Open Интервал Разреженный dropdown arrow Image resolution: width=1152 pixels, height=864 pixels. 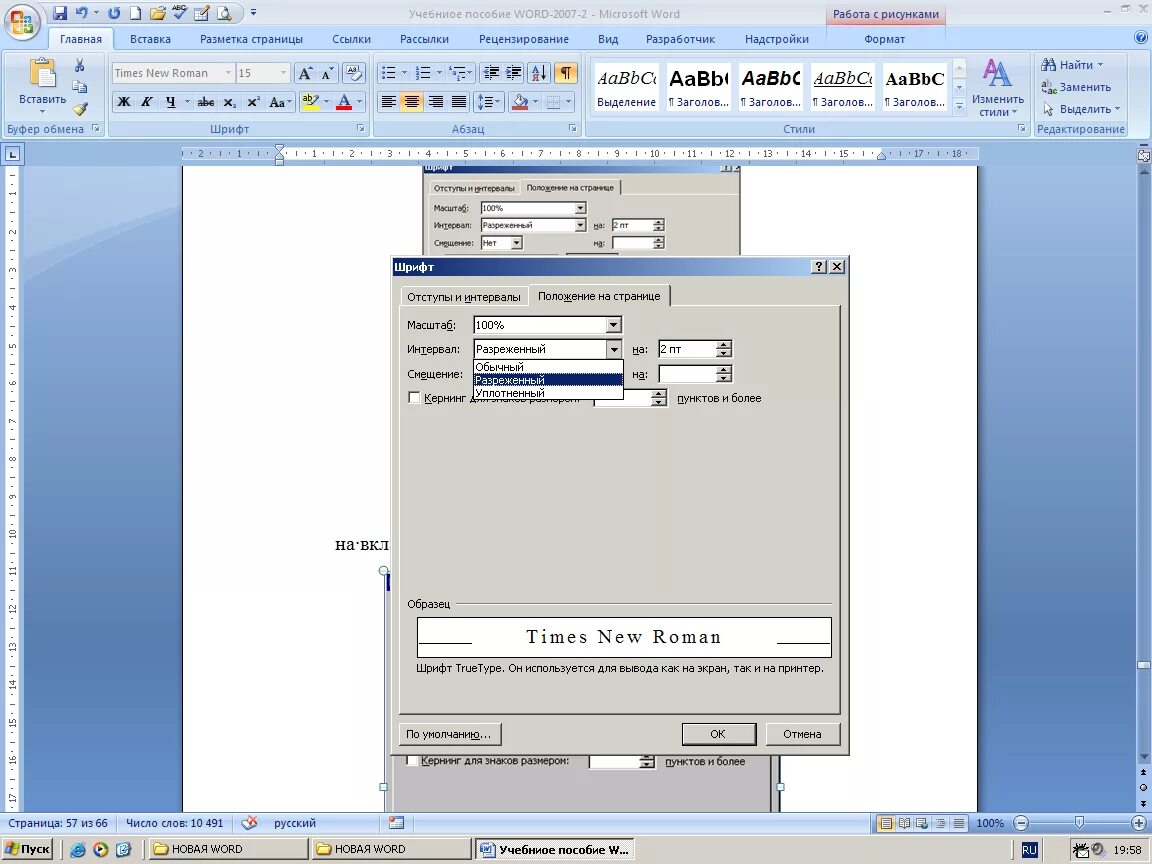pyautogui.click(x=613, y=349)
